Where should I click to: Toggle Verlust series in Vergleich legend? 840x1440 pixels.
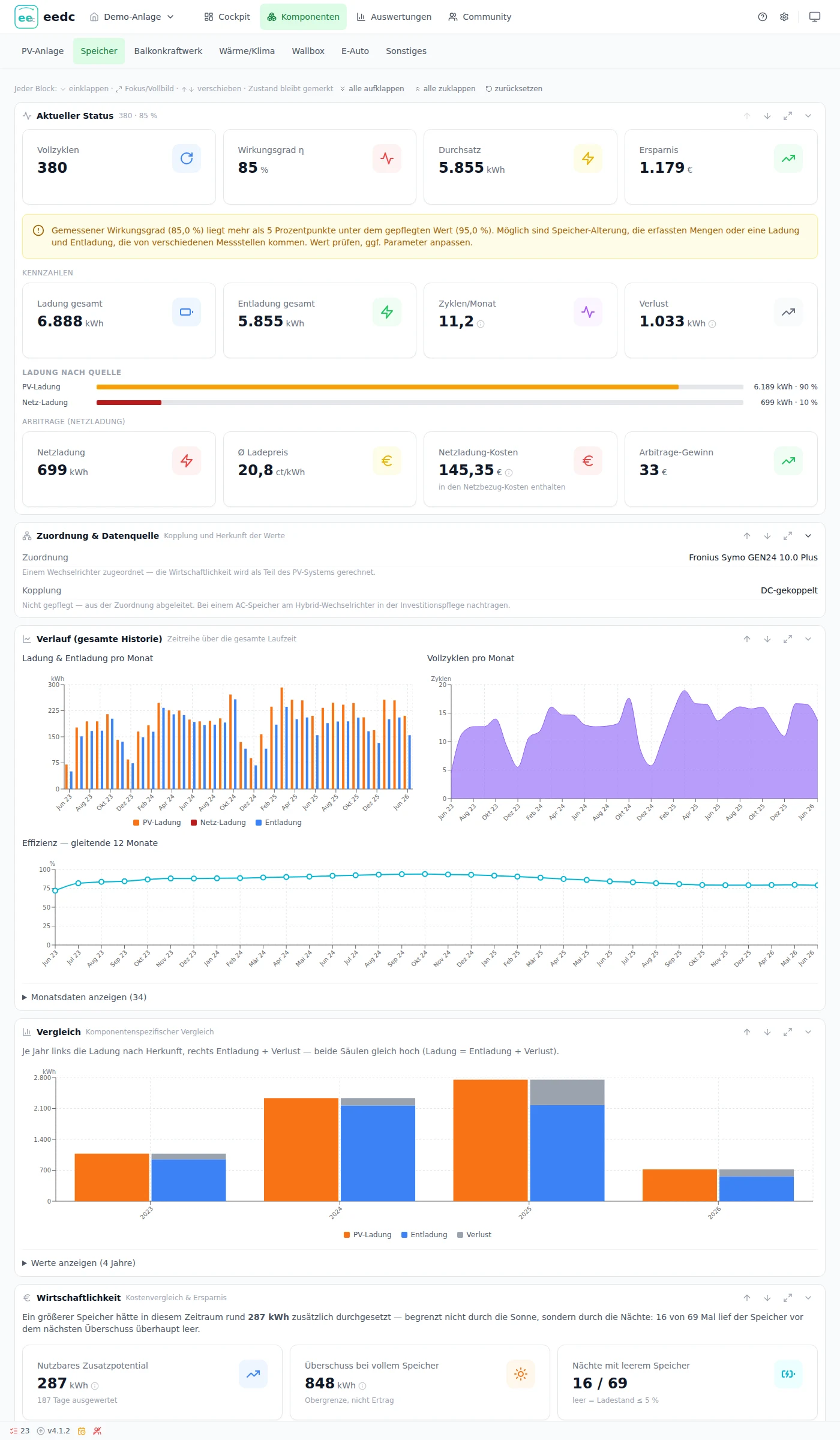click(x=474, y=1235)
